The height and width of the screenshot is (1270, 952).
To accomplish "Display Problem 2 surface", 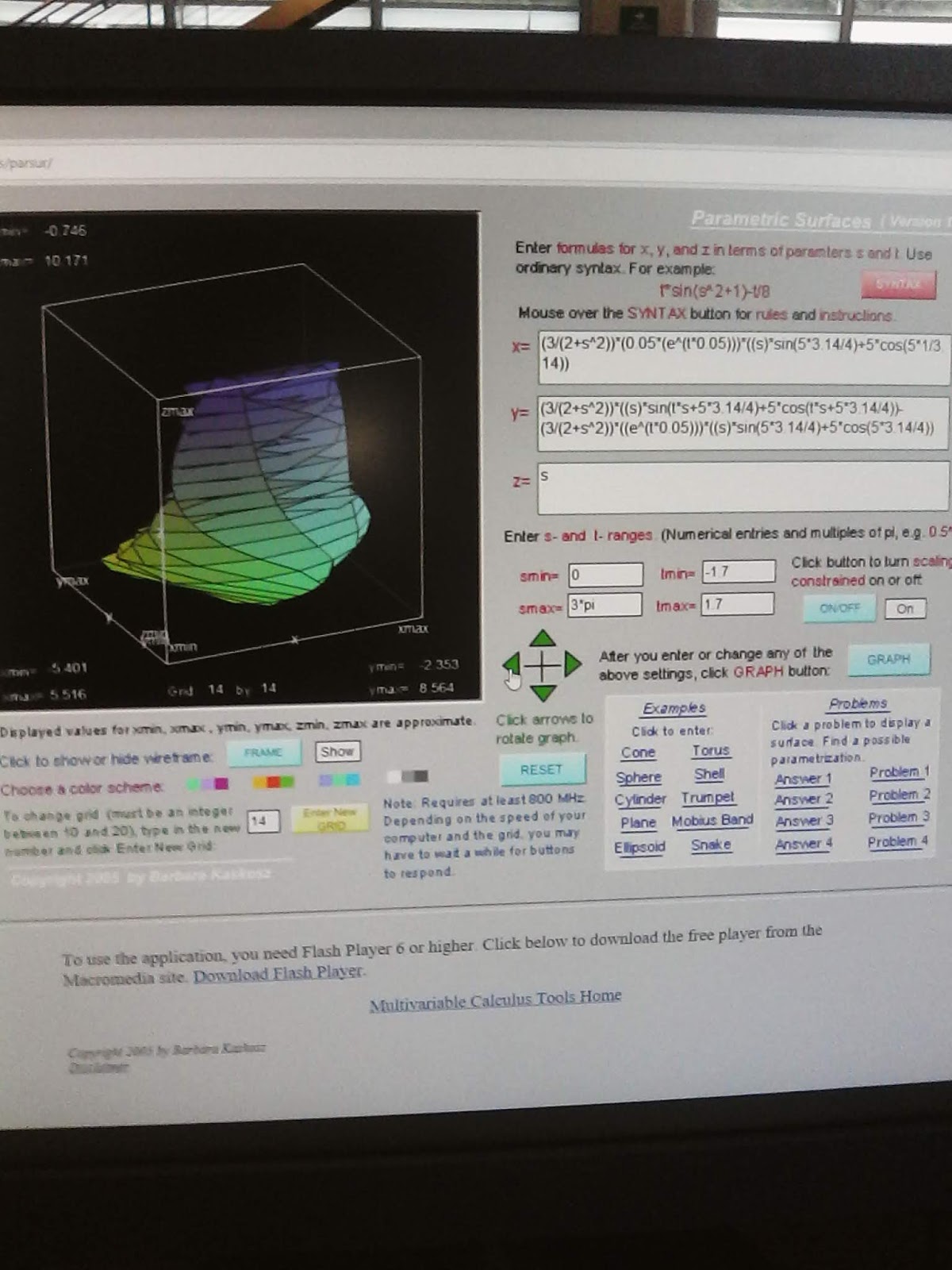I will pos(899,795).
